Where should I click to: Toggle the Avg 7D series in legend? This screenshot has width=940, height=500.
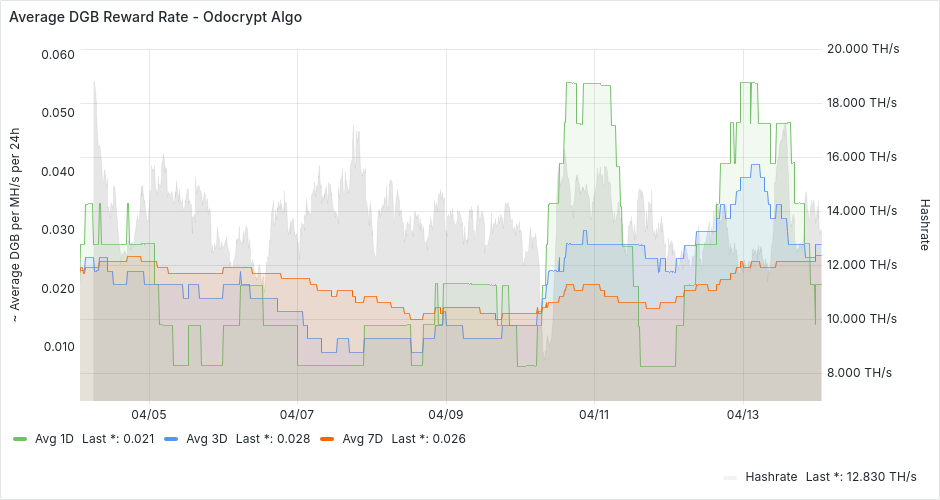click(x=360, y=439)
